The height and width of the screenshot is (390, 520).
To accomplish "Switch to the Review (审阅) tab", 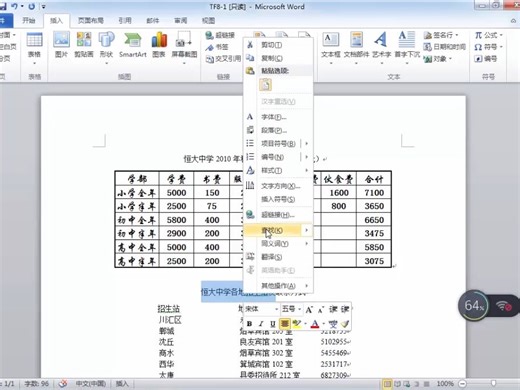I will (x=181, y=21).
